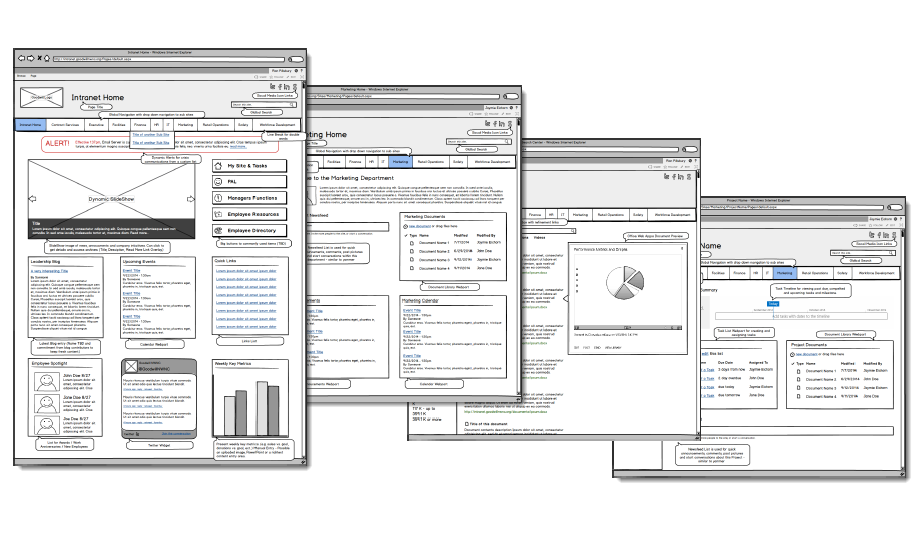Open 'A very interesting Title' blog link

(x=49, y=271)
